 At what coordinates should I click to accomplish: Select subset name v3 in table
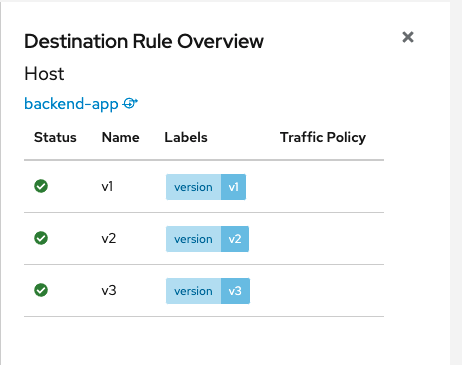pyautogui.click(x=109, y=290)
